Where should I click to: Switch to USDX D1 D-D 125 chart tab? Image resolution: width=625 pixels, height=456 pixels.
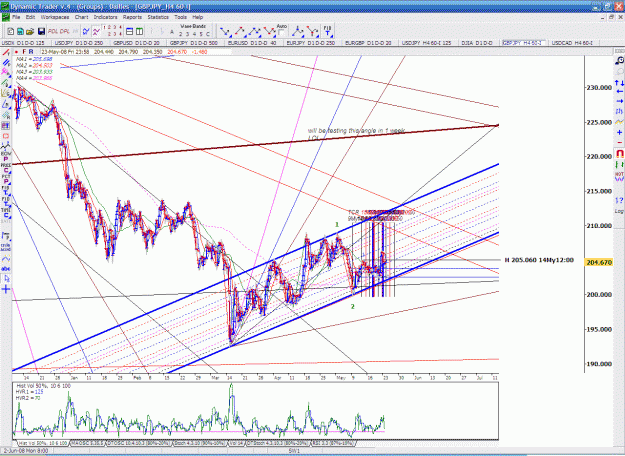(25, 43)
